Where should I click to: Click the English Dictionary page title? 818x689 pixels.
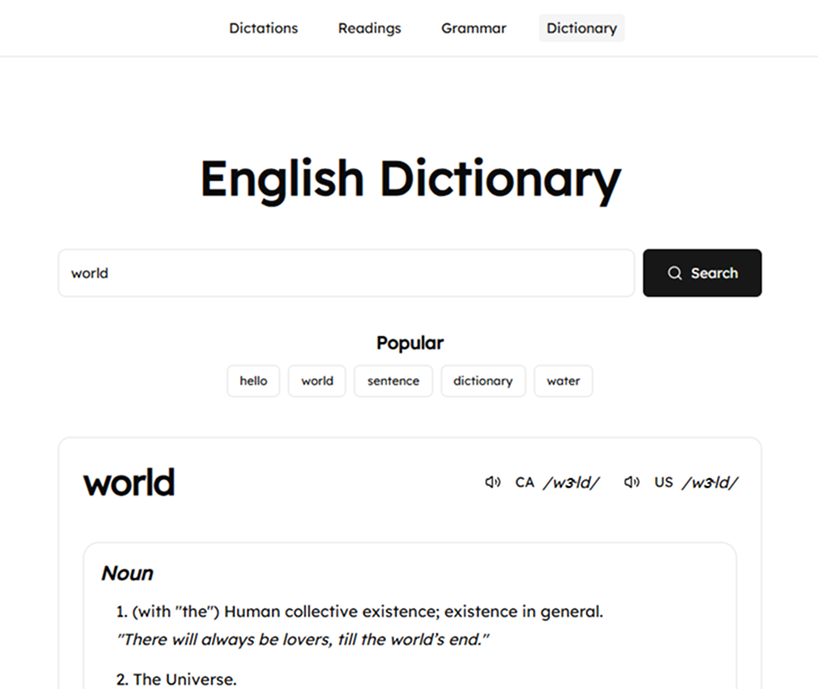tap(409, 179)
